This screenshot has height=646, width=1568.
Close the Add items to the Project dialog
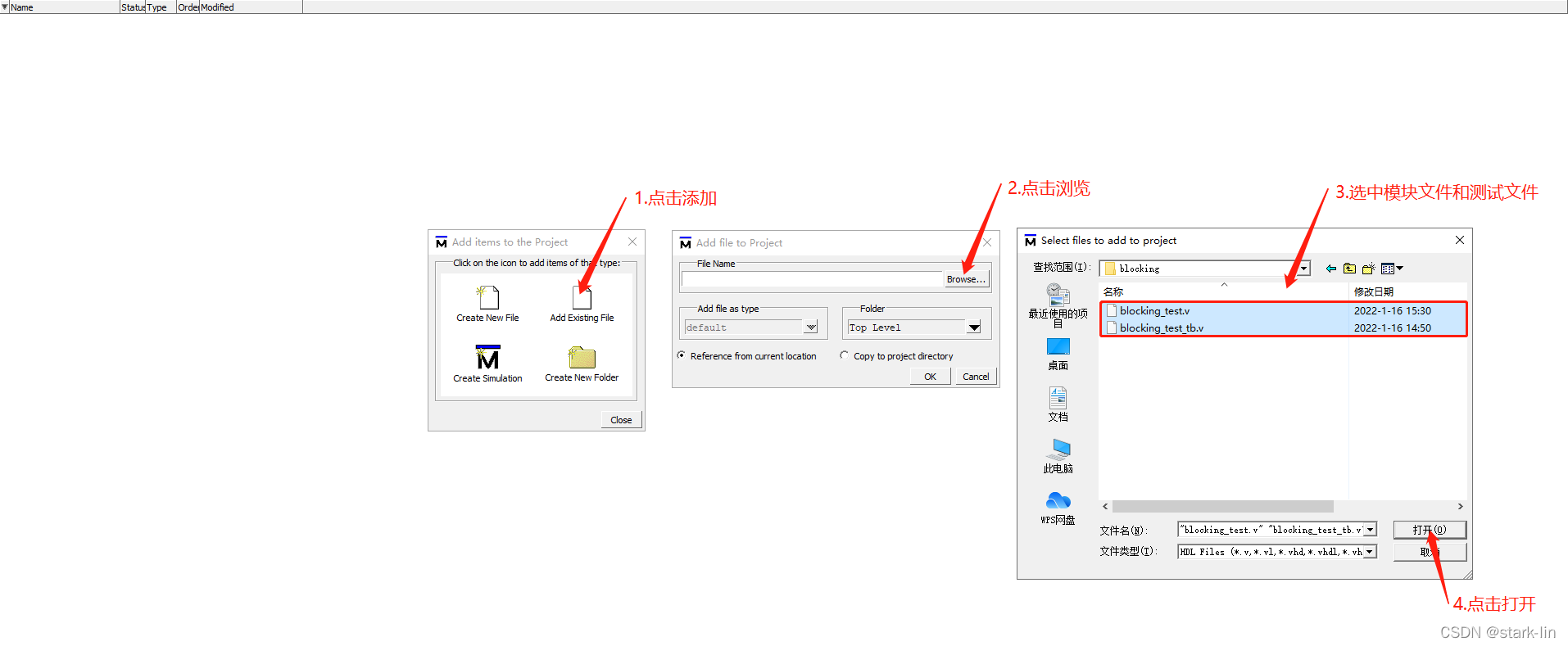click(x=632, y=242)
